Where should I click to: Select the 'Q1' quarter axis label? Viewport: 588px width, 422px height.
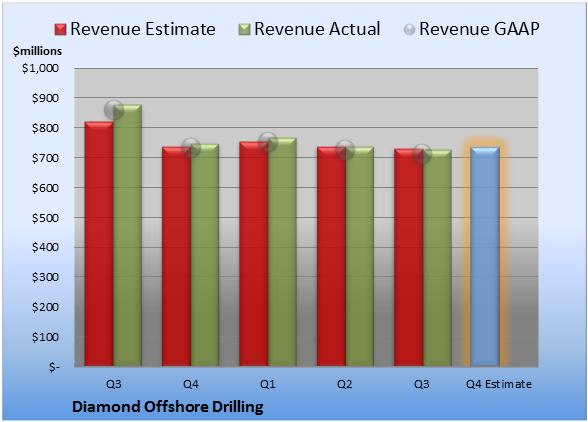(268, 384)
